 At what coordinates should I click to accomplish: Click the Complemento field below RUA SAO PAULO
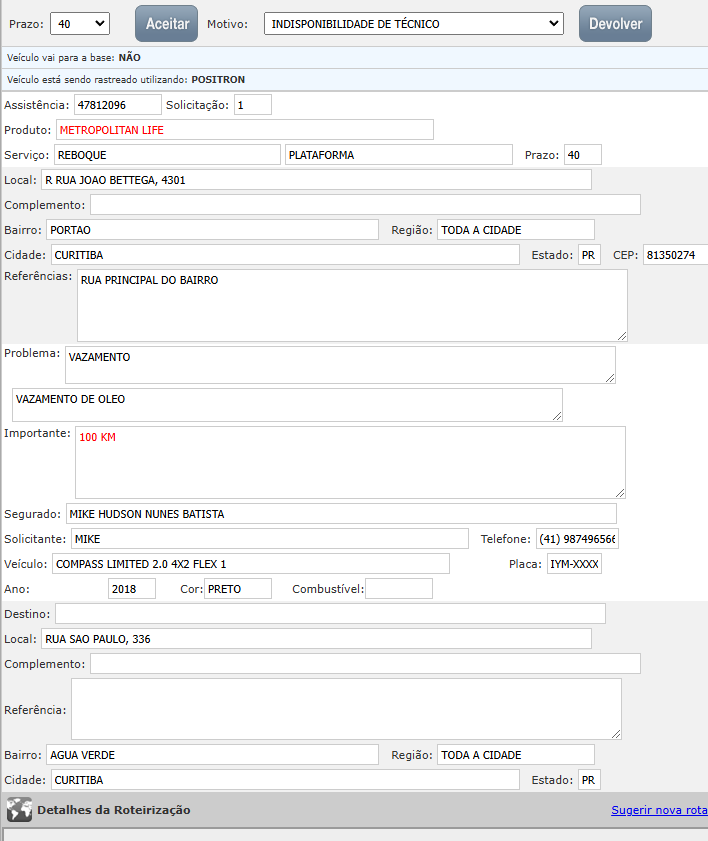pos(365,663)
